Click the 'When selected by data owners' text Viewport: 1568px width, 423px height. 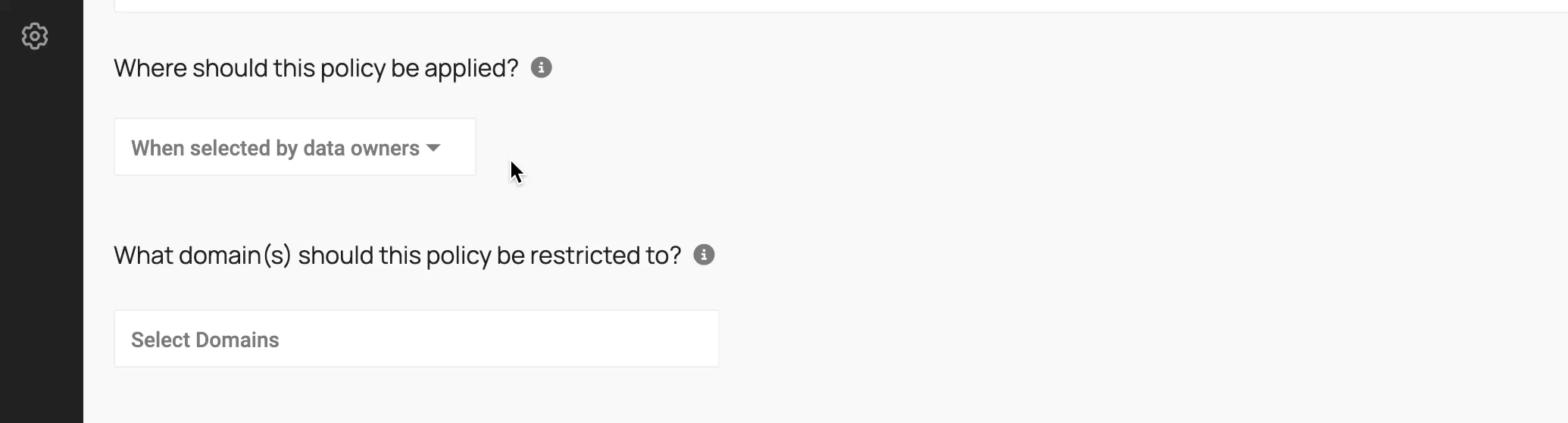coord(275,148)
